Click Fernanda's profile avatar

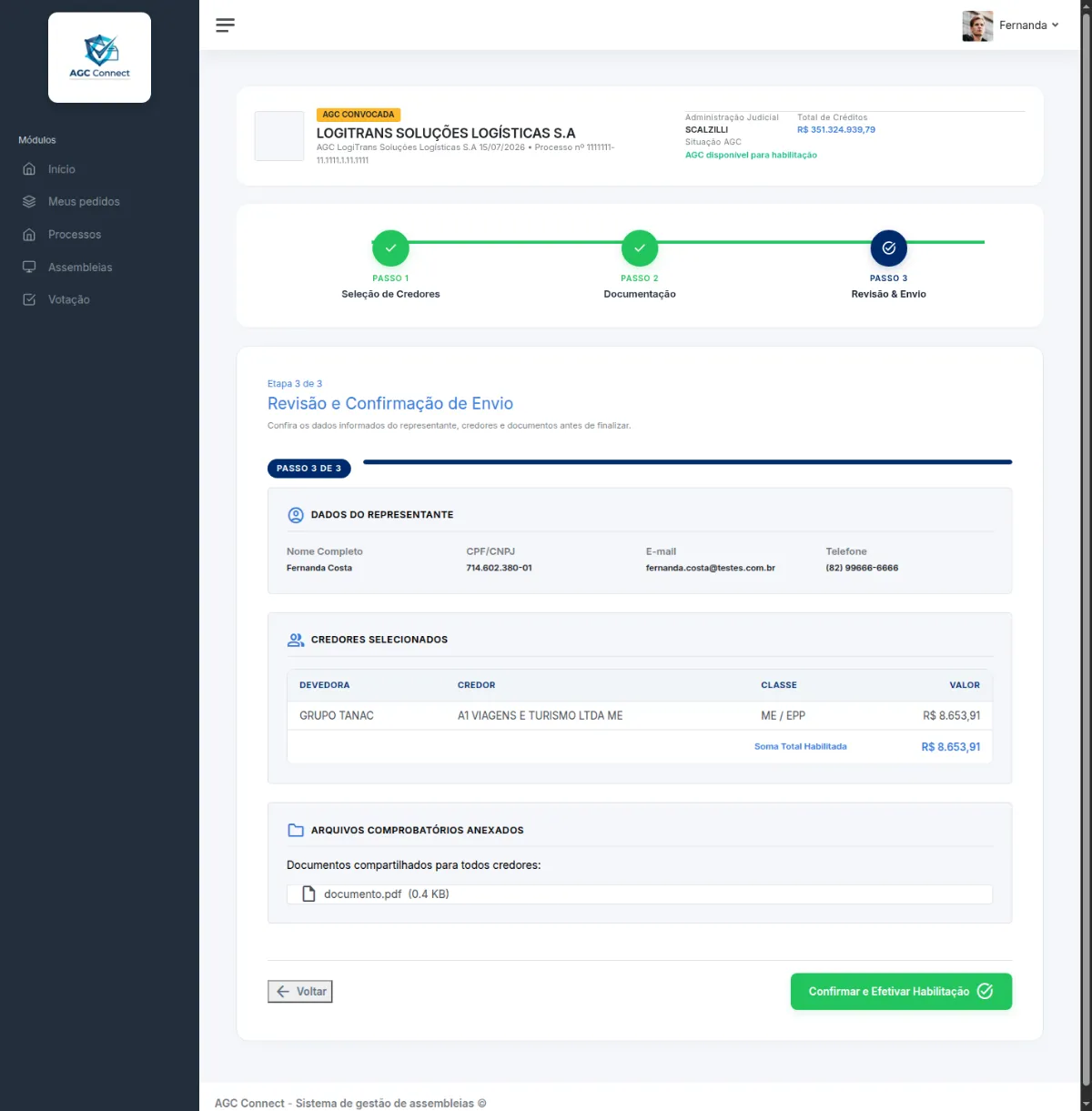click(x=977, y=25)
